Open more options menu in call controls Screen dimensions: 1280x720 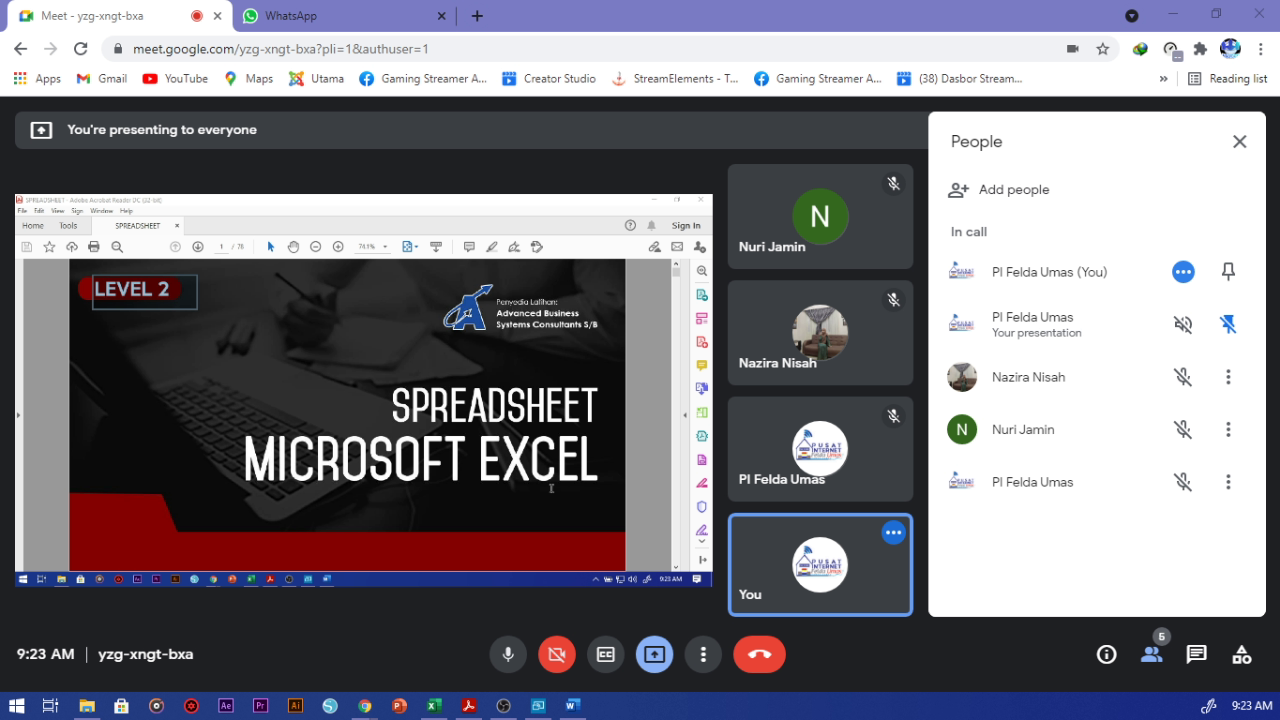point(703,654)
